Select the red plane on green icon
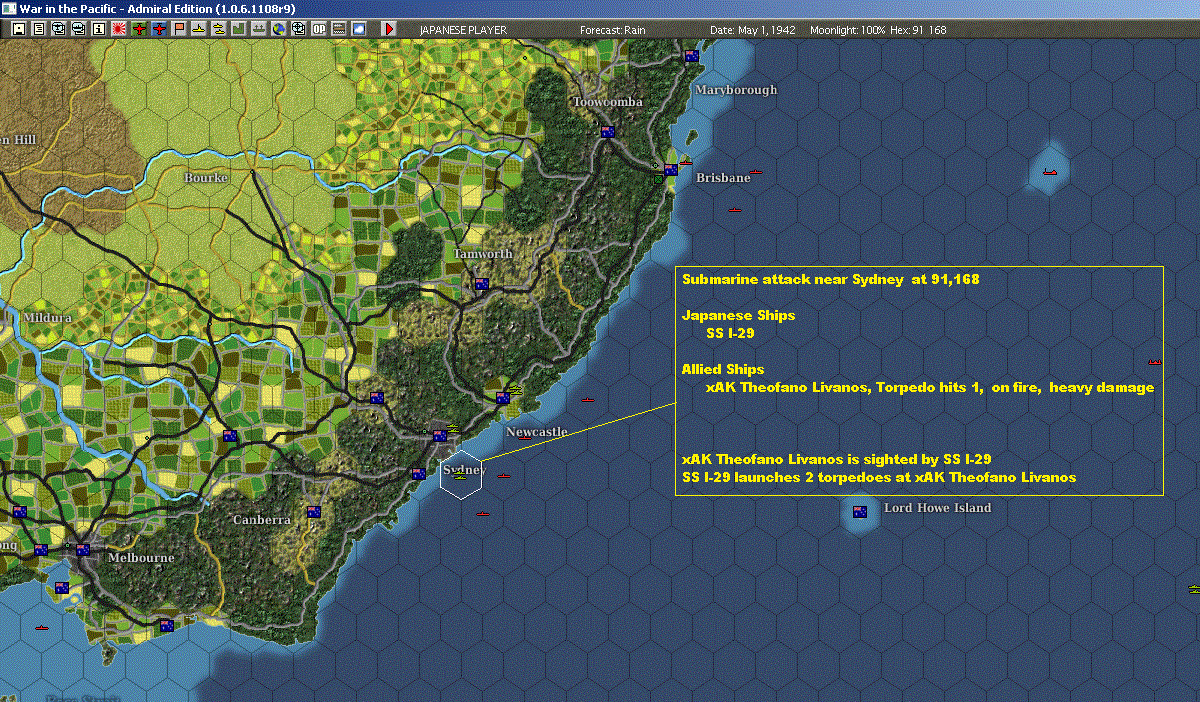This screenshot has height=702, width=1200. 139,29
